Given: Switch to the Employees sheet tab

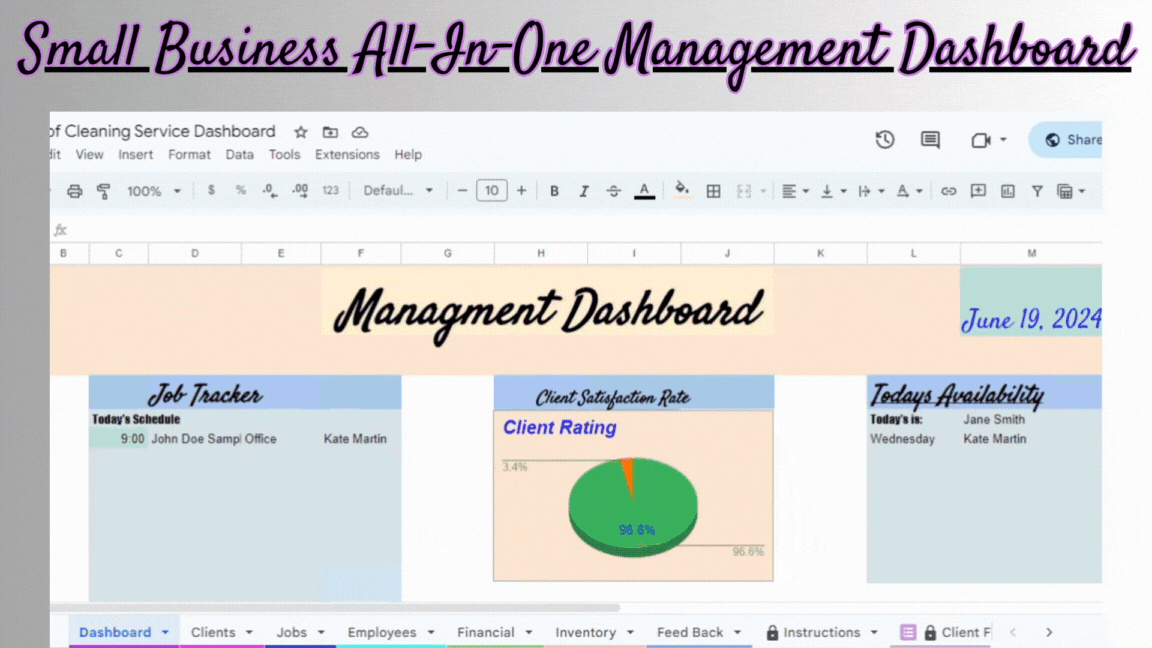Looking at the screenshot, I should tap(390, 632).
